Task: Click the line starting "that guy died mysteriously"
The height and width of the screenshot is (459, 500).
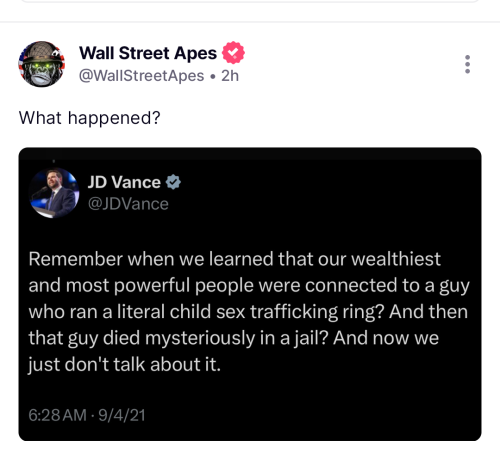Action: click(x=233, y=338)
